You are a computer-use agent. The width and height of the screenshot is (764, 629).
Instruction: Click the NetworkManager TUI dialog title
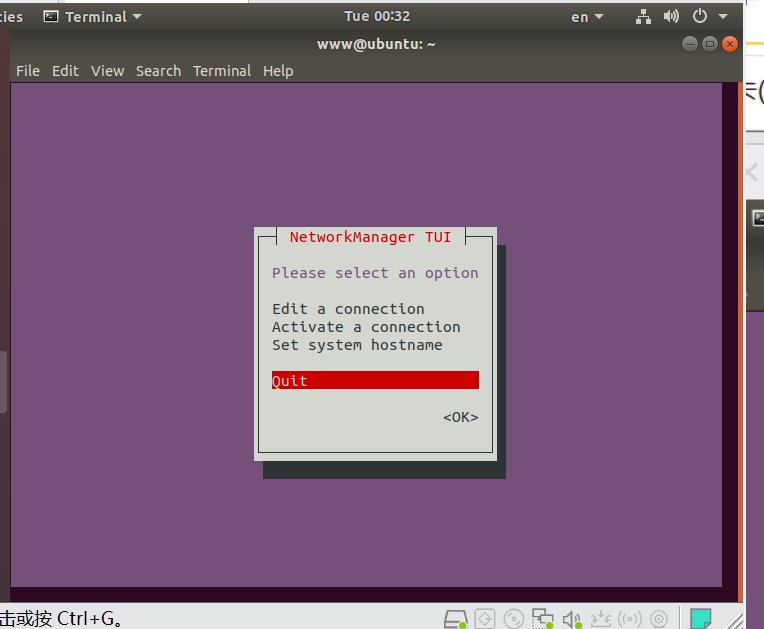tap(370, 237)
